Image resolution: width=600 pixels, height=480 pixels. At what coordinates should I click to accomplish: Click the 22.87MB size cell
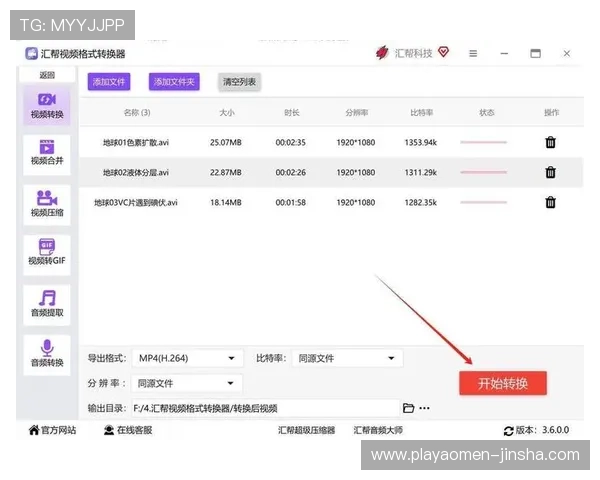[x=226, y=172]
